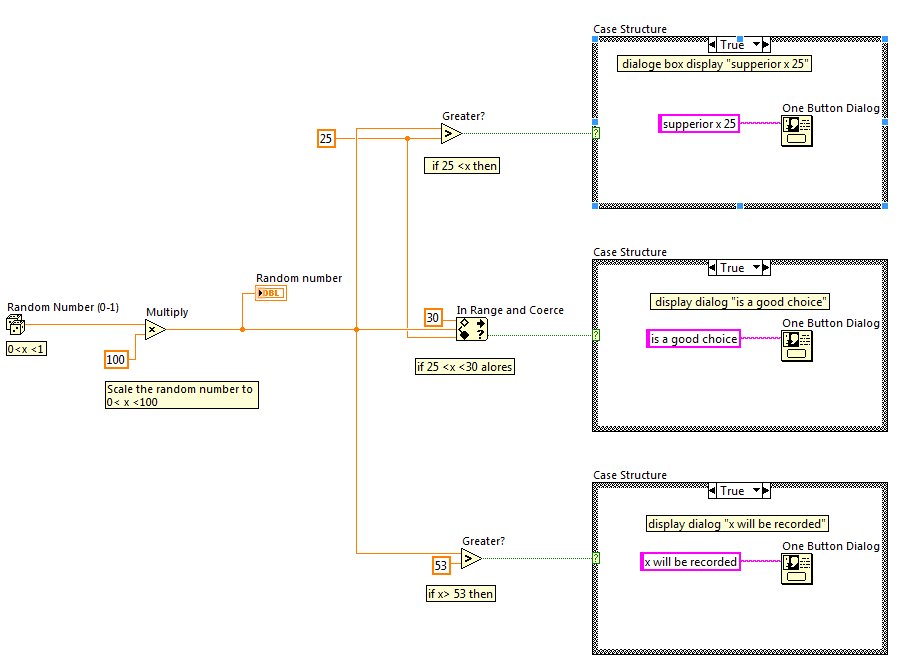Viewport: 899px width, 663px height.
Task: Click 'True' selector label of 'is a good choice' structure
Action: 732,268
